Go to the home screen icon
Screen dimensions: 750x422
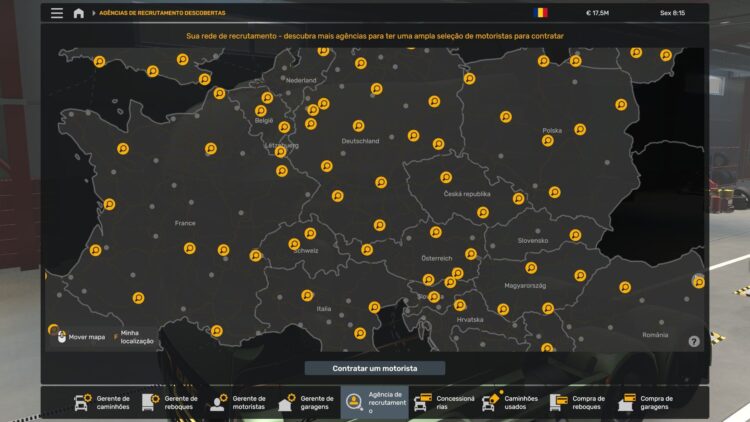(x=78, y=13)
